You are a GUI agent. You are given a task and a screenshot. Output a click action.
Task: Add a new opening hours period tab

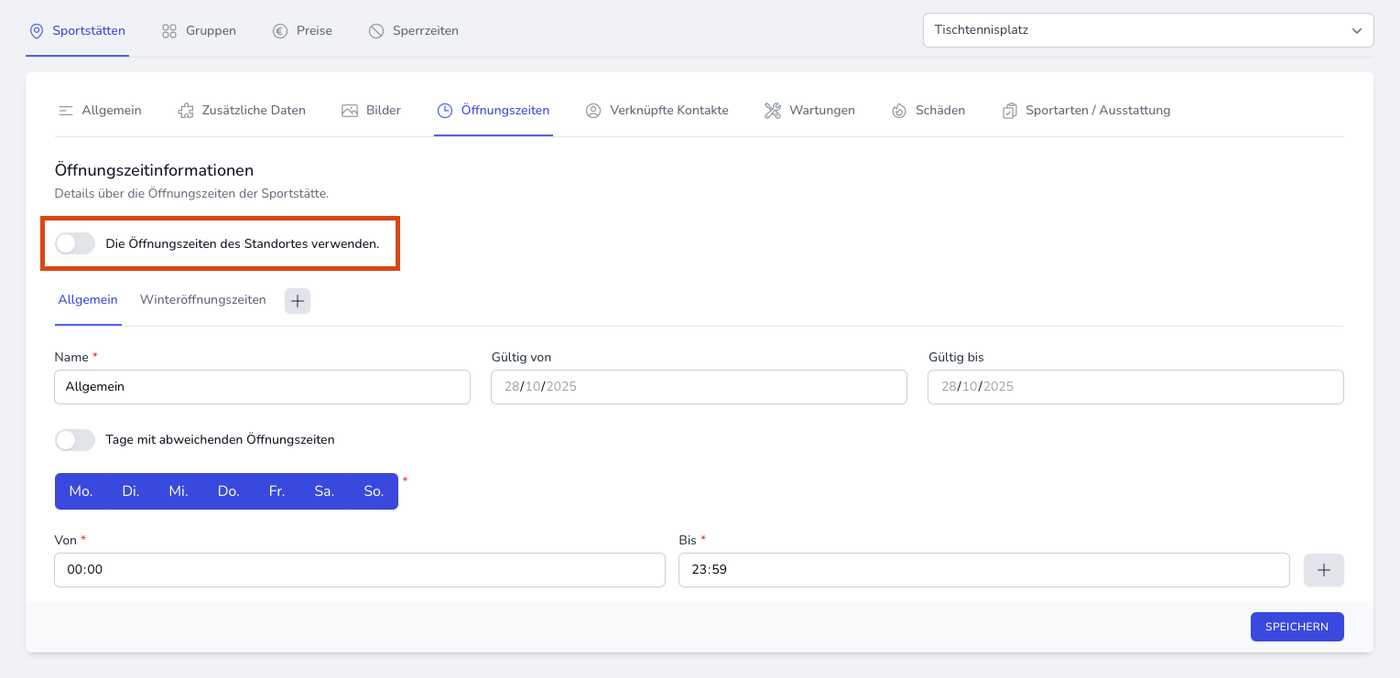298,300
